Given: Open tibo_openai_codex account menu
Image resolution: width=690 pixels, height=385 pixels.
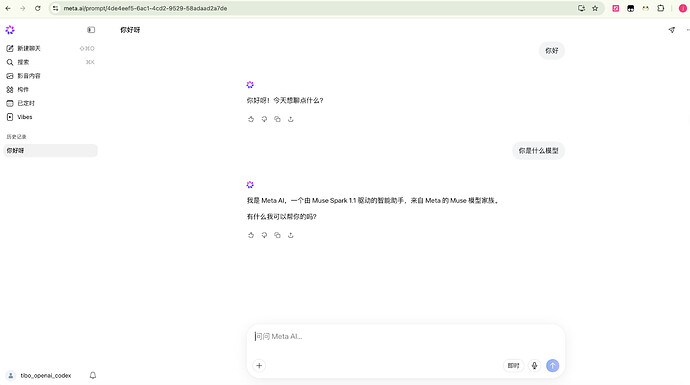Looking at the screenshot, I should [40, 375].
